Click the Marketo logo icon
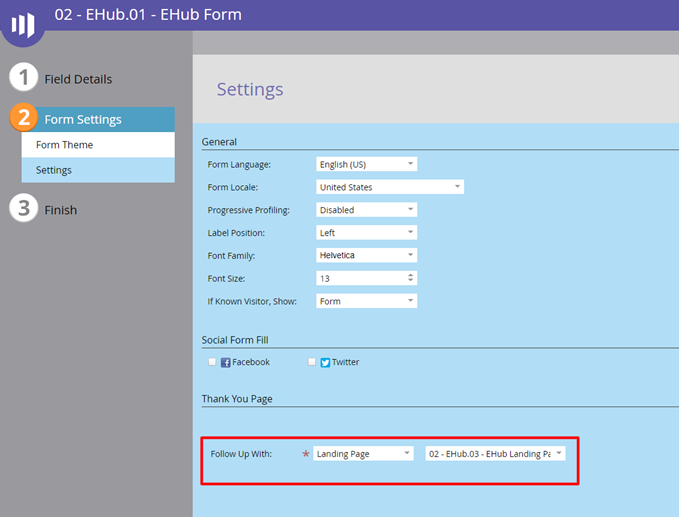This screenshot has width=679, height=517. [x=23, y=23]
